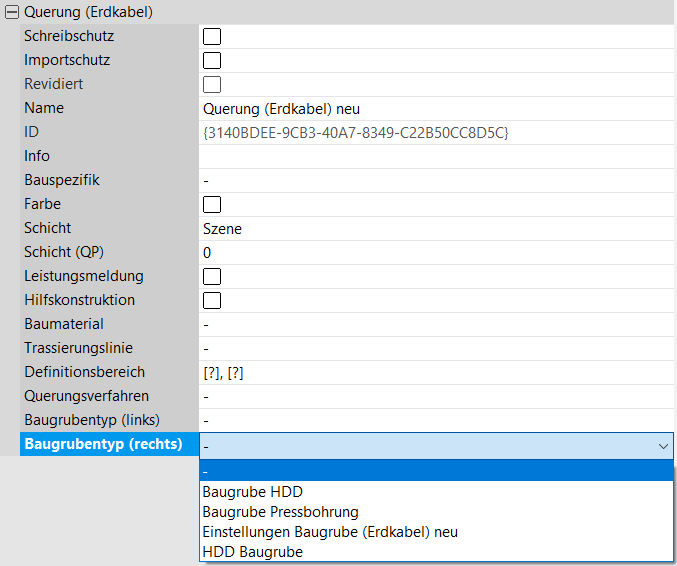This screenshot has width=677, height=566.
Task: Choose Baugrube Pressbohrung option
Action: tap(280, 512)
